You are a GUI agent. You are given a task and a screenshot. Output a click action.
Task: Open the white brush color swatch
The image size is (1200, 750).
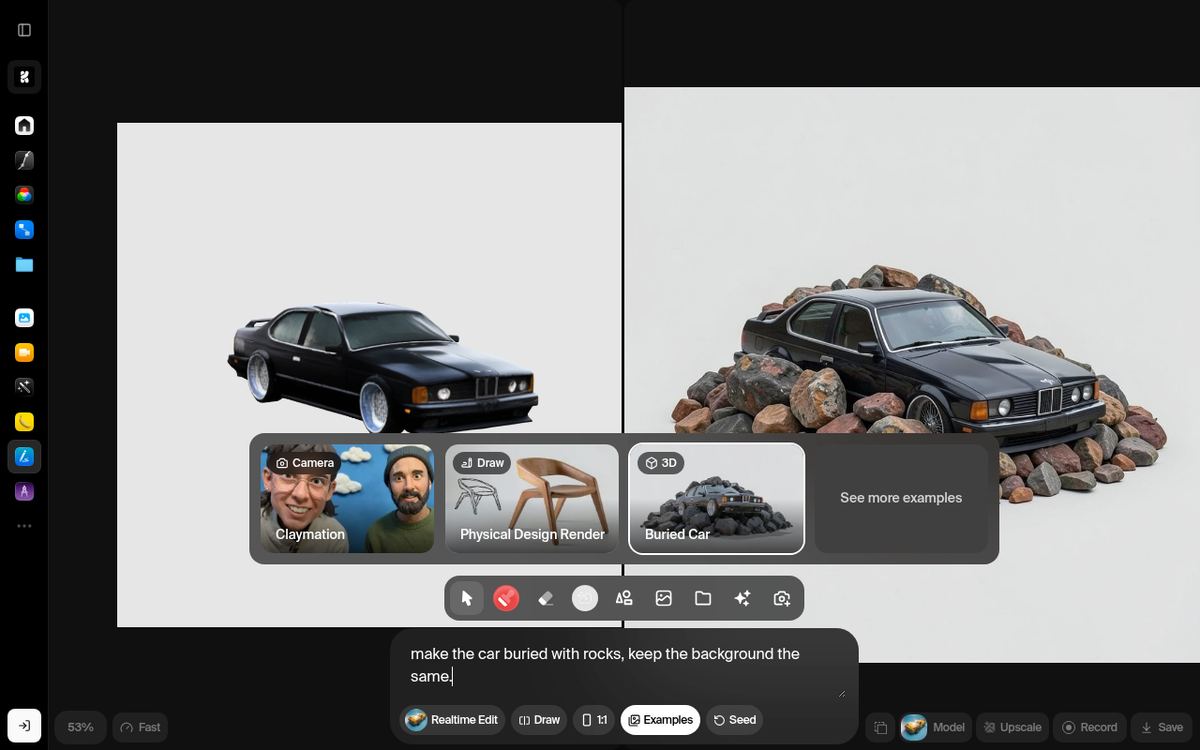click(x=585, y=598)
